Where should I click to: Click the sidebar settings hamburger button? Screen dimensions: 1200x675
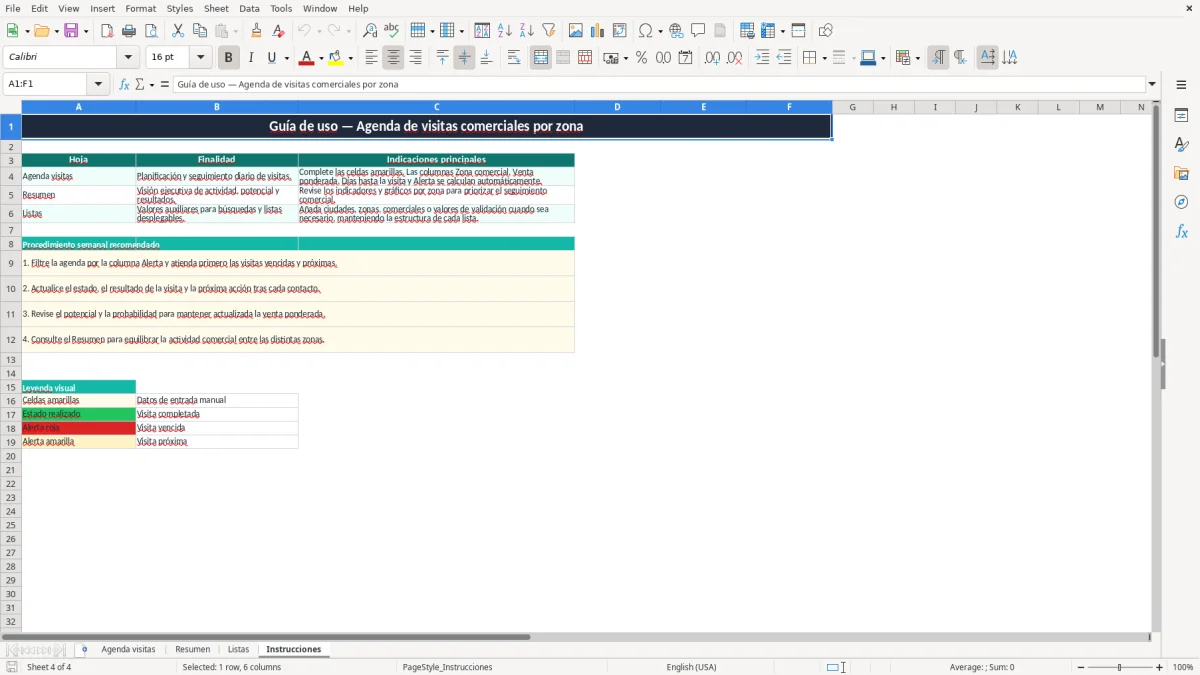(1181, 85)
